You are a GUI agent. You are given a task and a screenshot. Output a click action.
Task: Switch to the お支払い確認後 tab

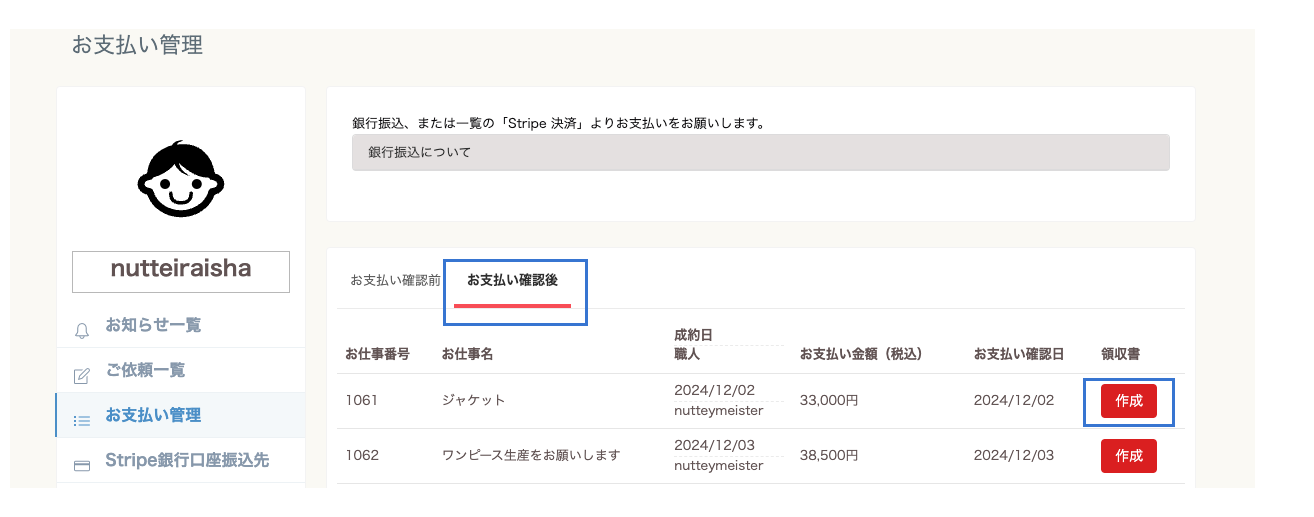512,281
